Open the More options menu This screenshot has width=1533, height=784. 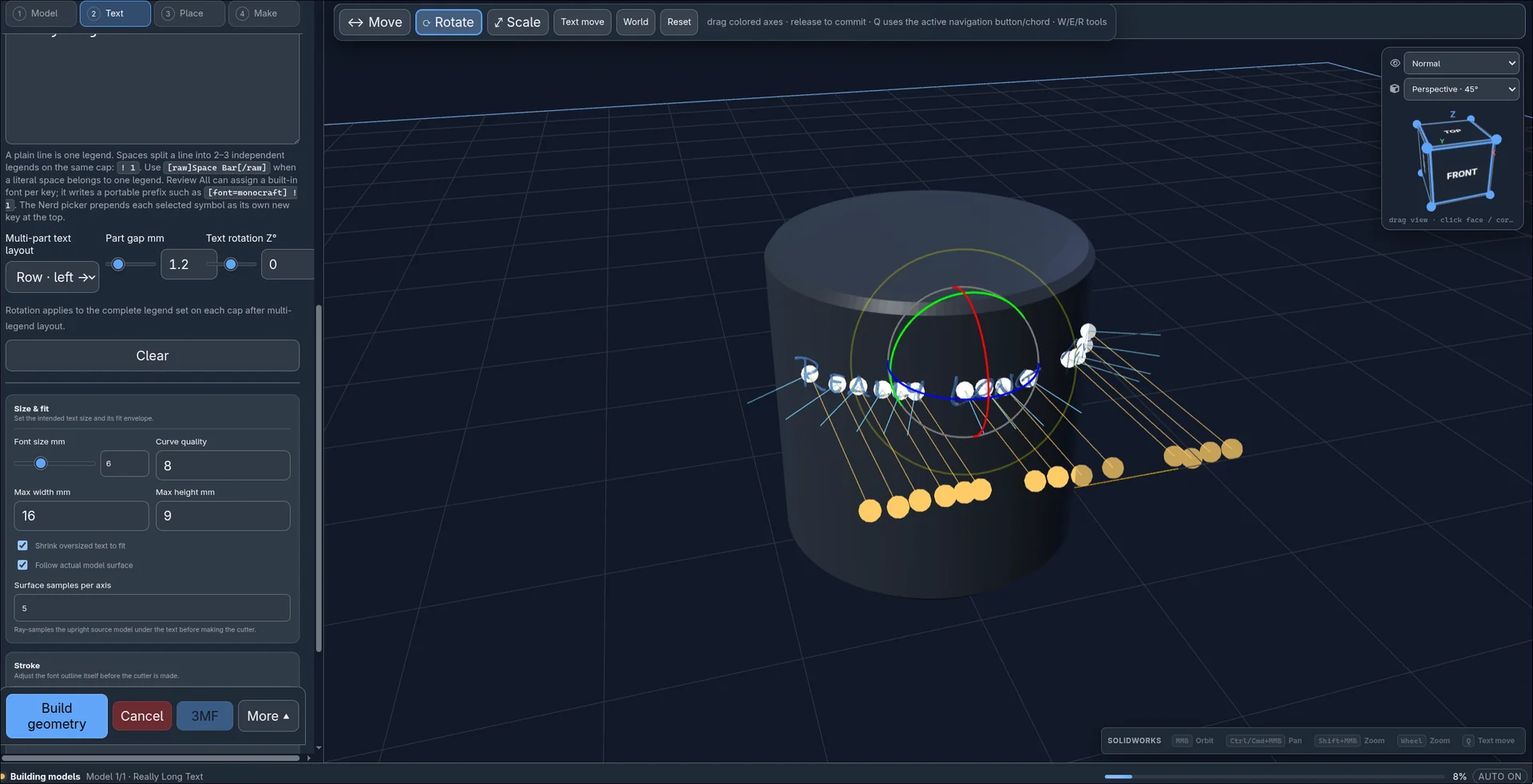tap(268, 716)
